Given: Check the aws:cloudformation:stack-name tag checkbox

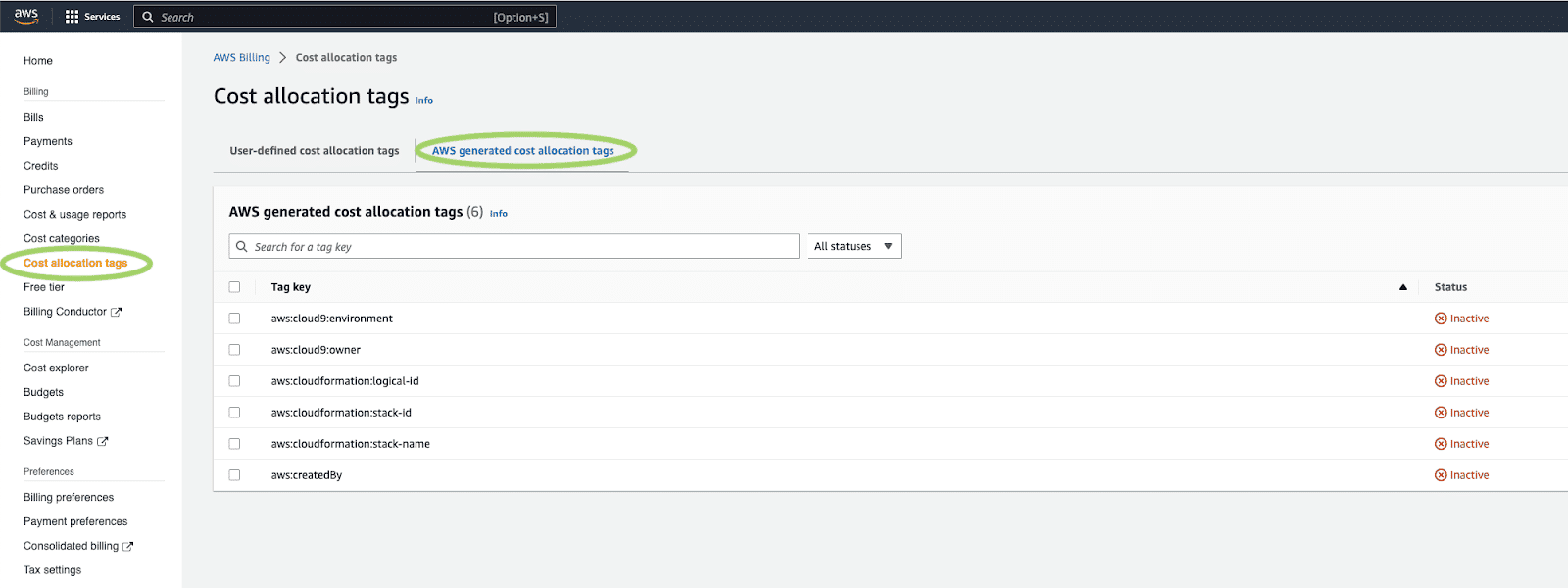Looking at the screenshot, I should (x=234, y=444).
